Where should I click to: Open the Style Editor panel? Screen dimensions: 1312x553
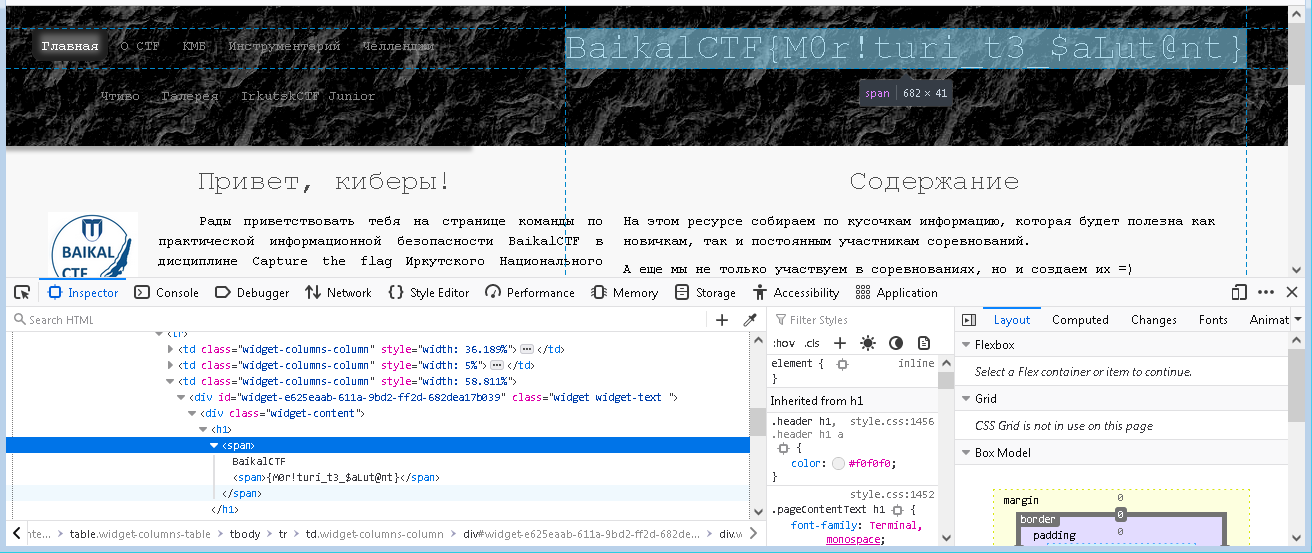pyautogui.click(x=429, y=293)
